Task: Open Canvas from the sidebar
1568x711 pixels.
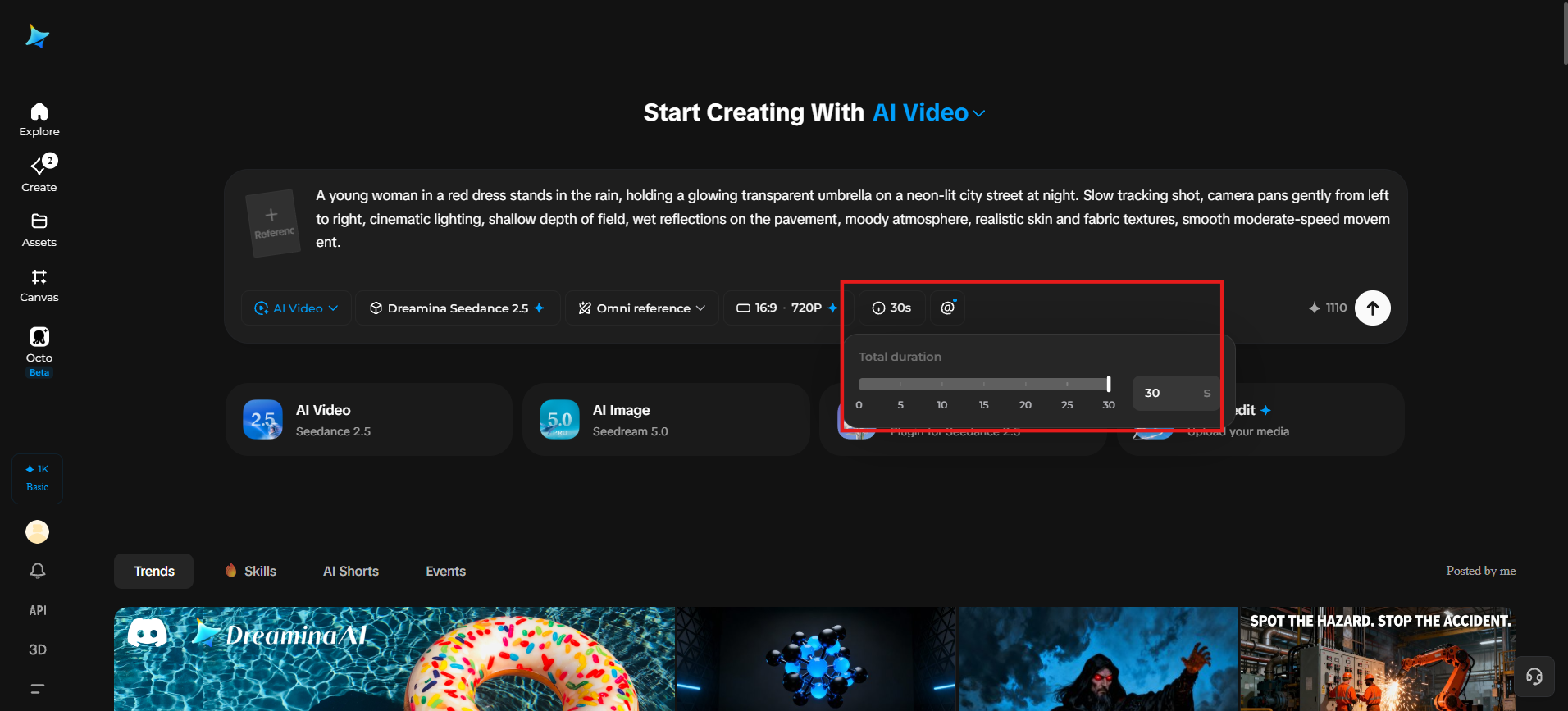Action: click(39, 285)
